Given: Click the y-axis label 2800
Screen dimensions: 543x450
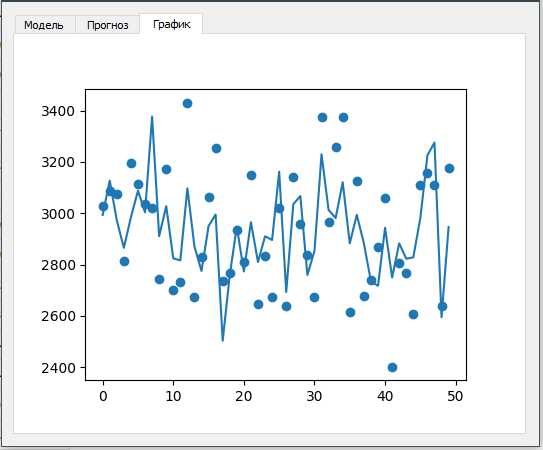Looking at the screenshot, I should click(58, 265).
